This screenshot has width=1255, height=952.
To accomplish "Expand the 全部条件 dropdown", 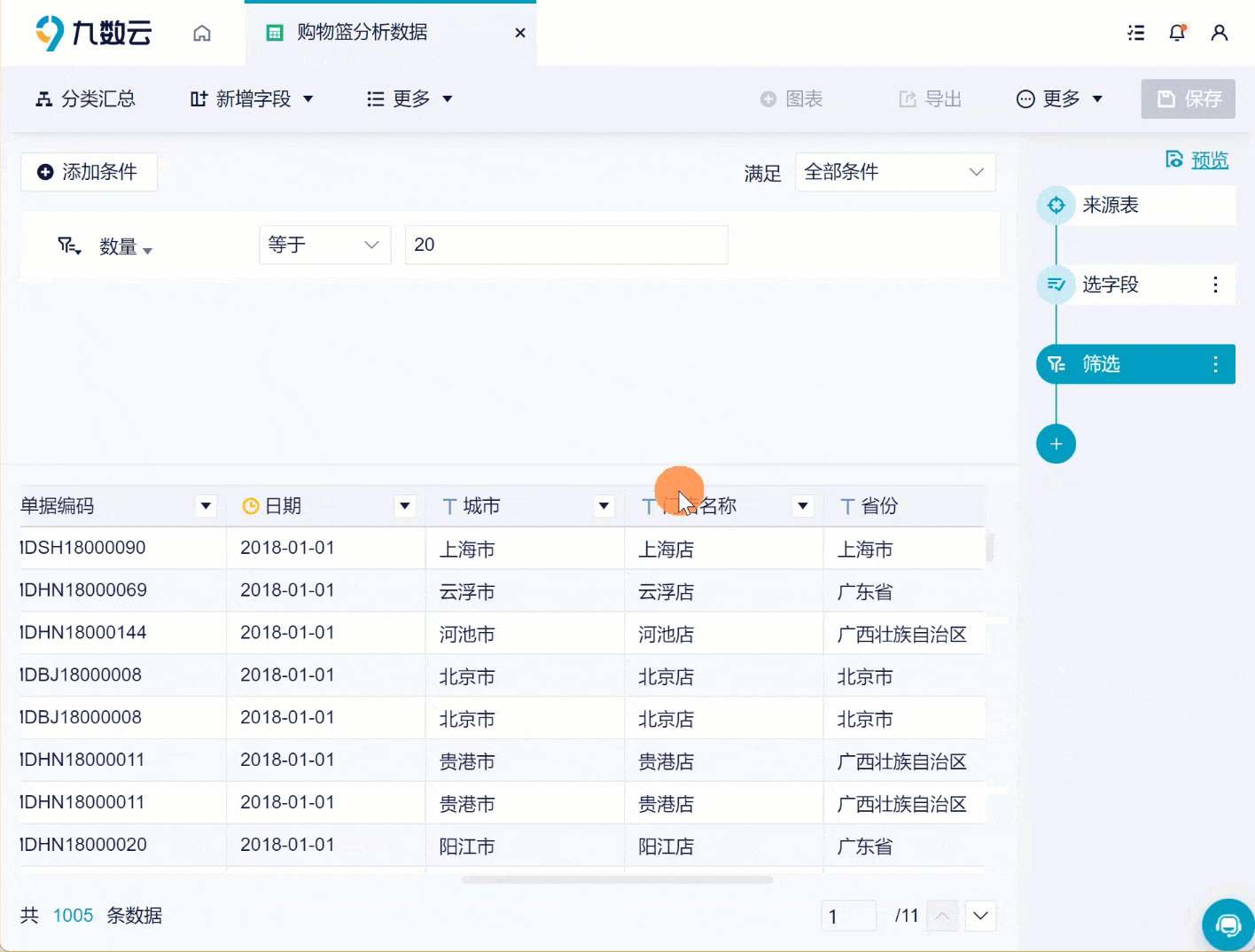I will (895, 171).
